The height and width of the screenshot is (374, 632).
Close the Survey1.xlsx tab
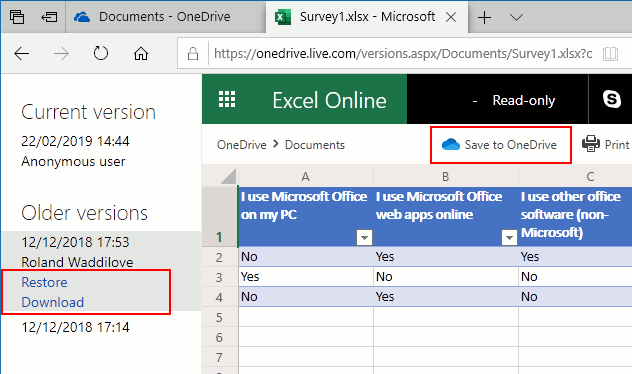coord(451,17)
